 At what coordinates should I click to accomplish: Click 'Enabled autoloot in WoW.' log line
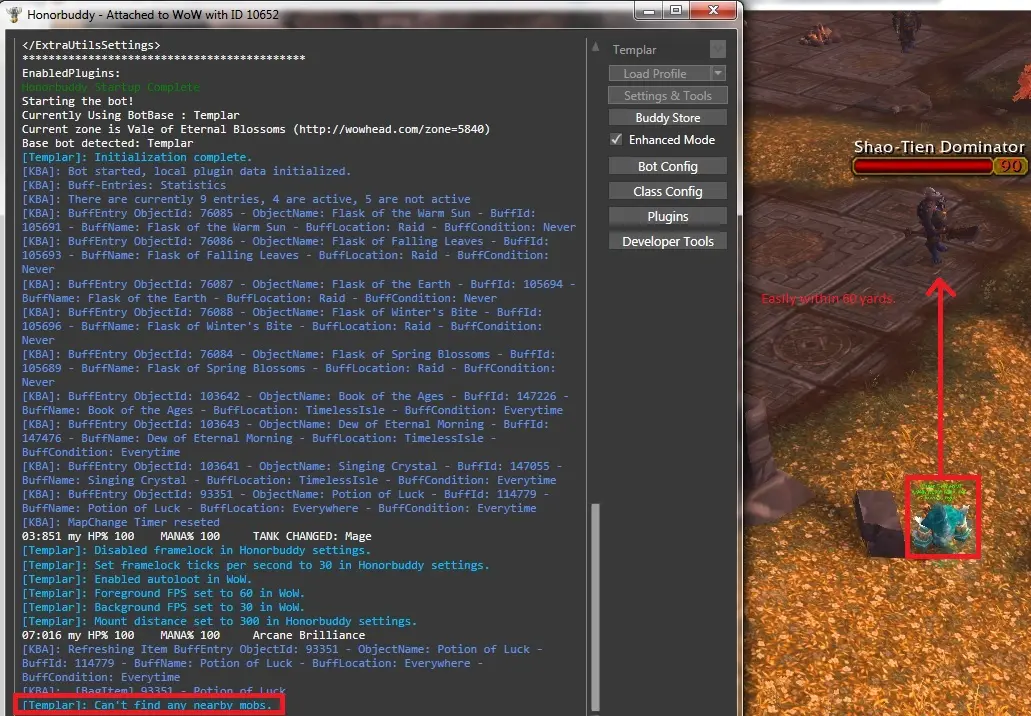pyautogui.click(x=137, y=579)
